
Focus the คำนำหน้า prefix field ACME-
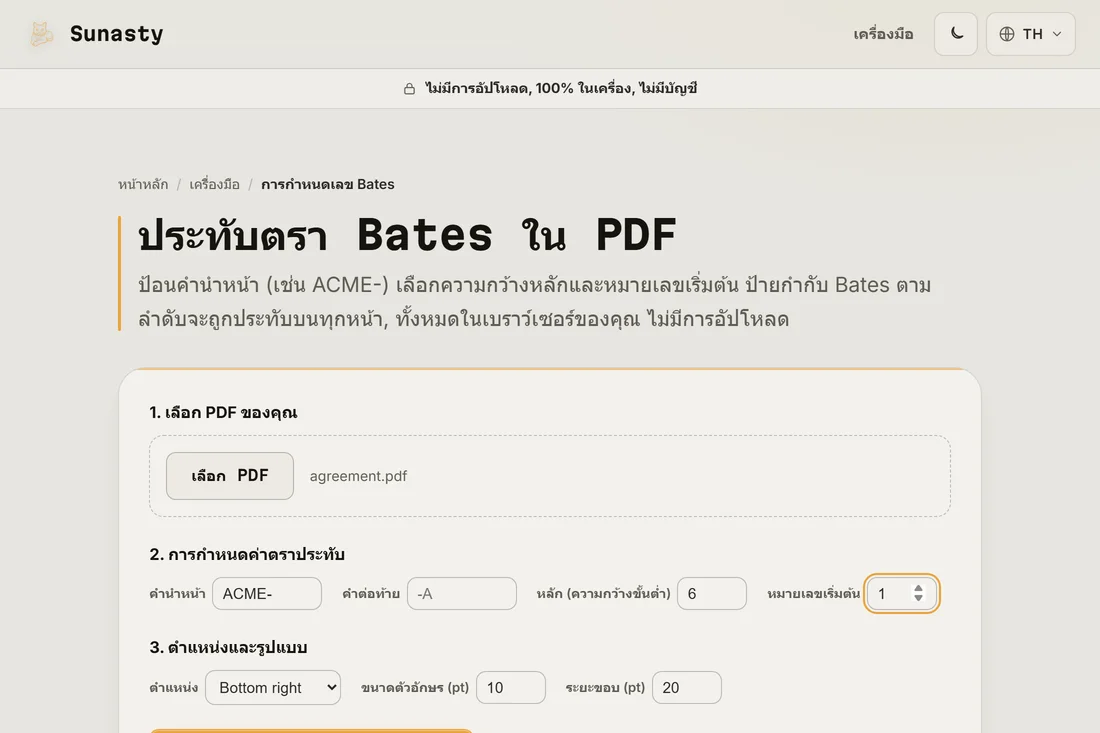pyautogui.click(x=267, y=593)
